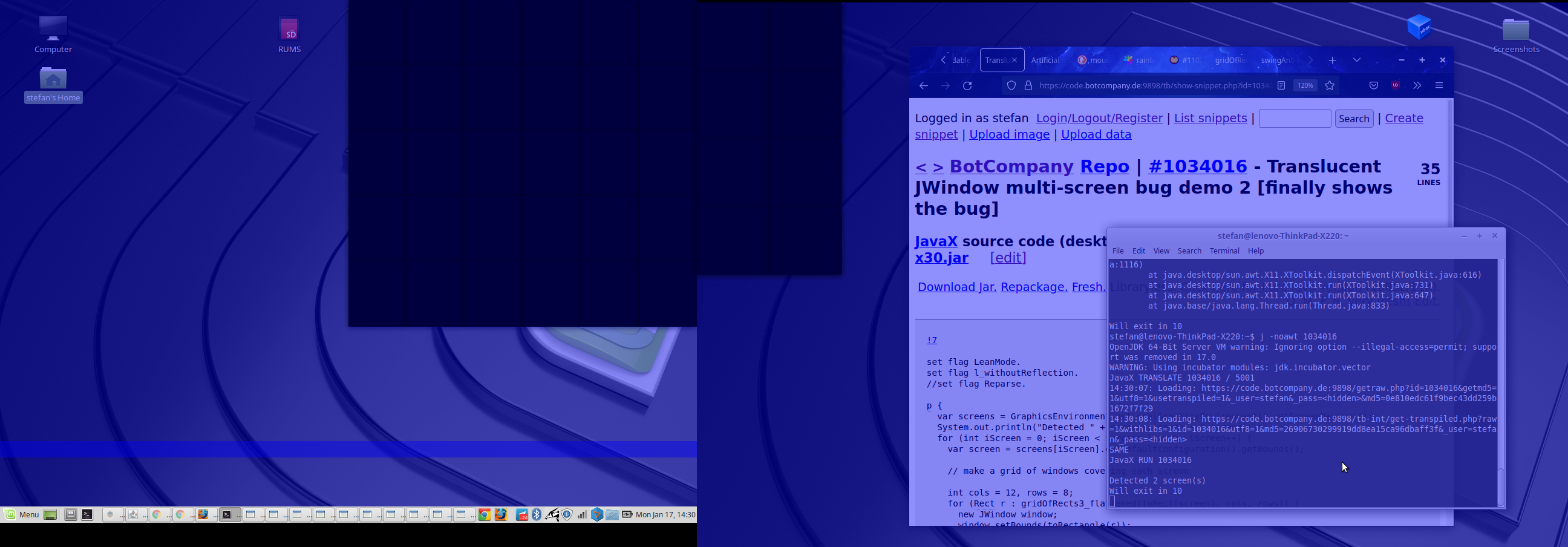Image resolution: width=1568 pixels, height=547 pixels.
Task: Click the site security padlock icon
Action: 1028,86
